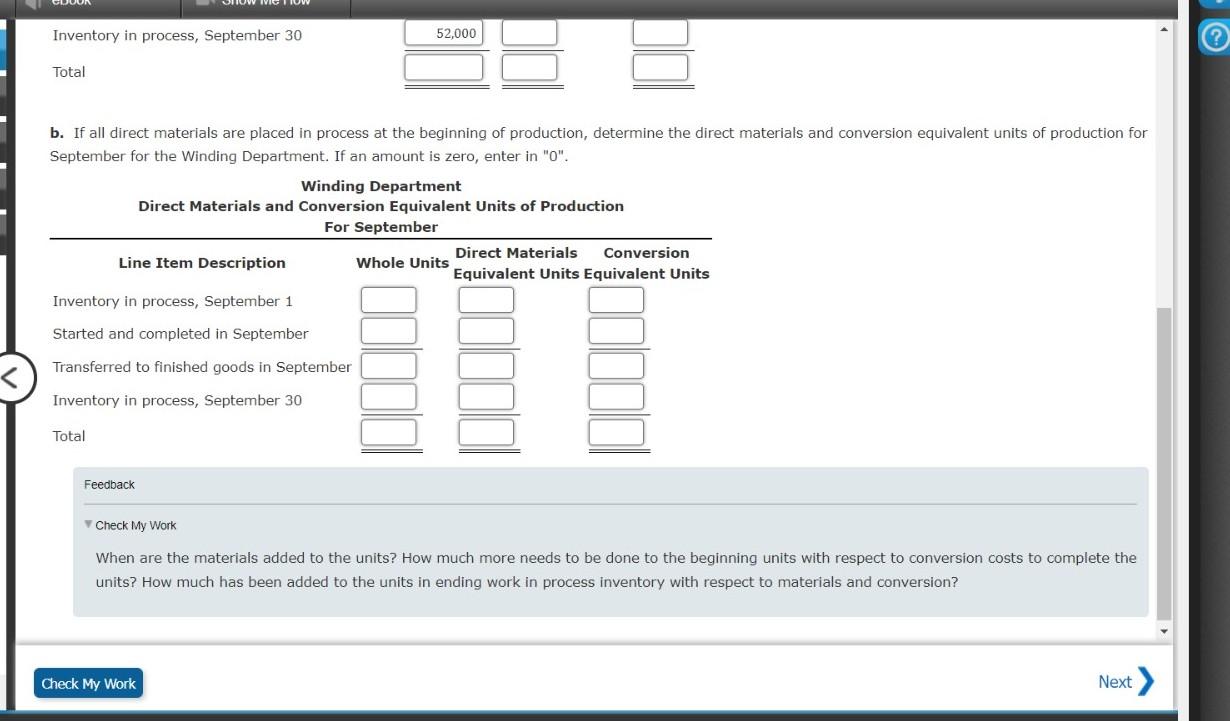Click the scrollbar down arrow
1230x721 pixels.
tap(1163, 630)
